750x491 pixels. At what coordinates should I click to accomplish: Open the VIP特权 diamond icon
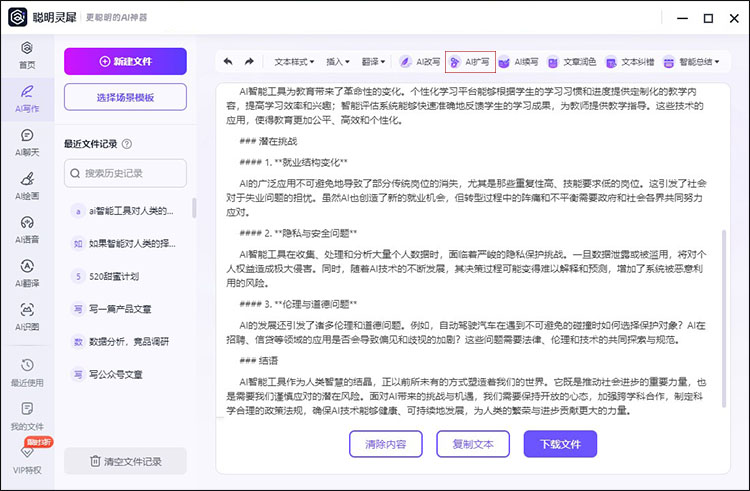pos(27,452)
